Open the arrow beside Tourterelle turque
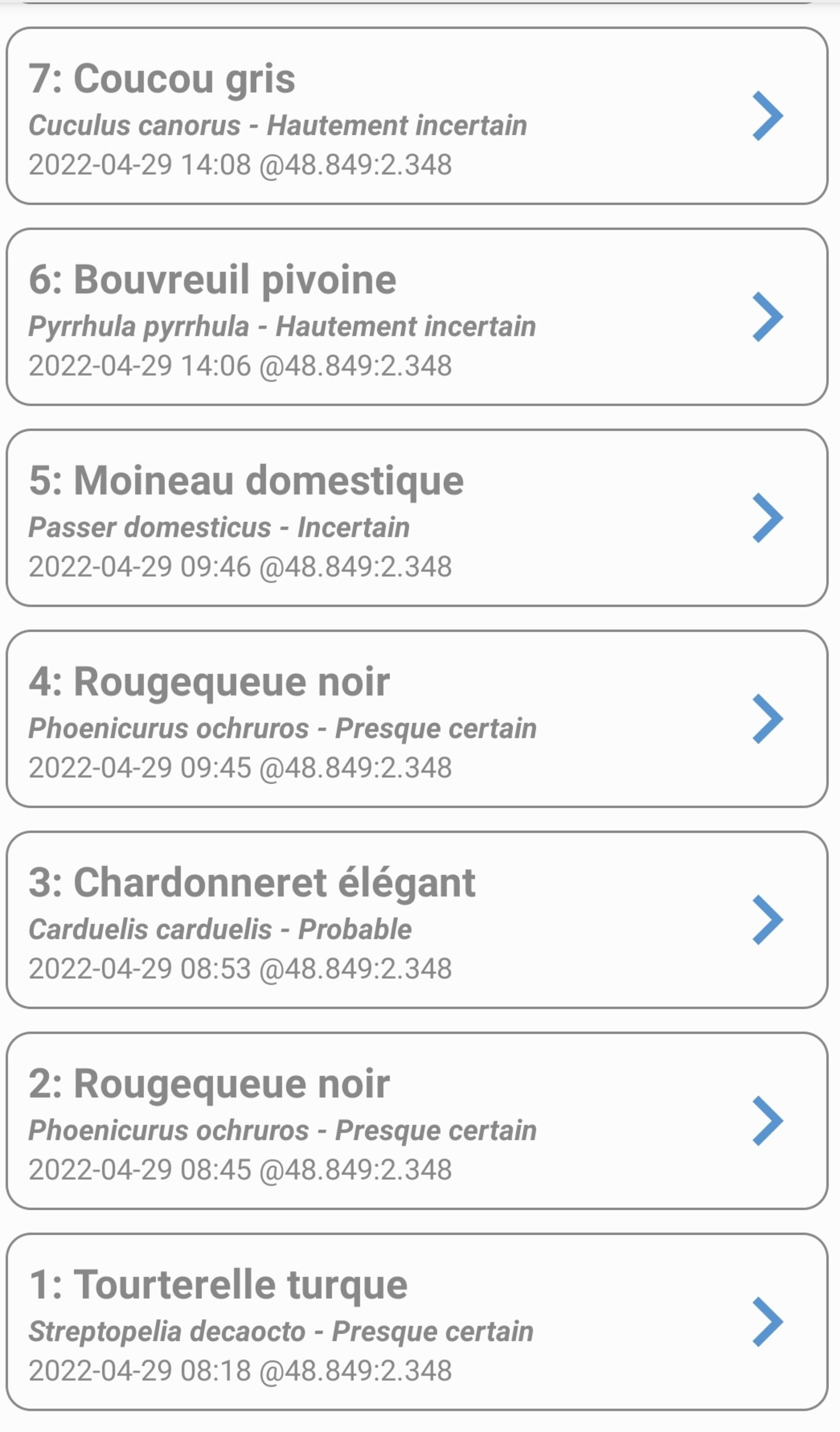This screenshot has height=1432, width=840. (767, 1322)
